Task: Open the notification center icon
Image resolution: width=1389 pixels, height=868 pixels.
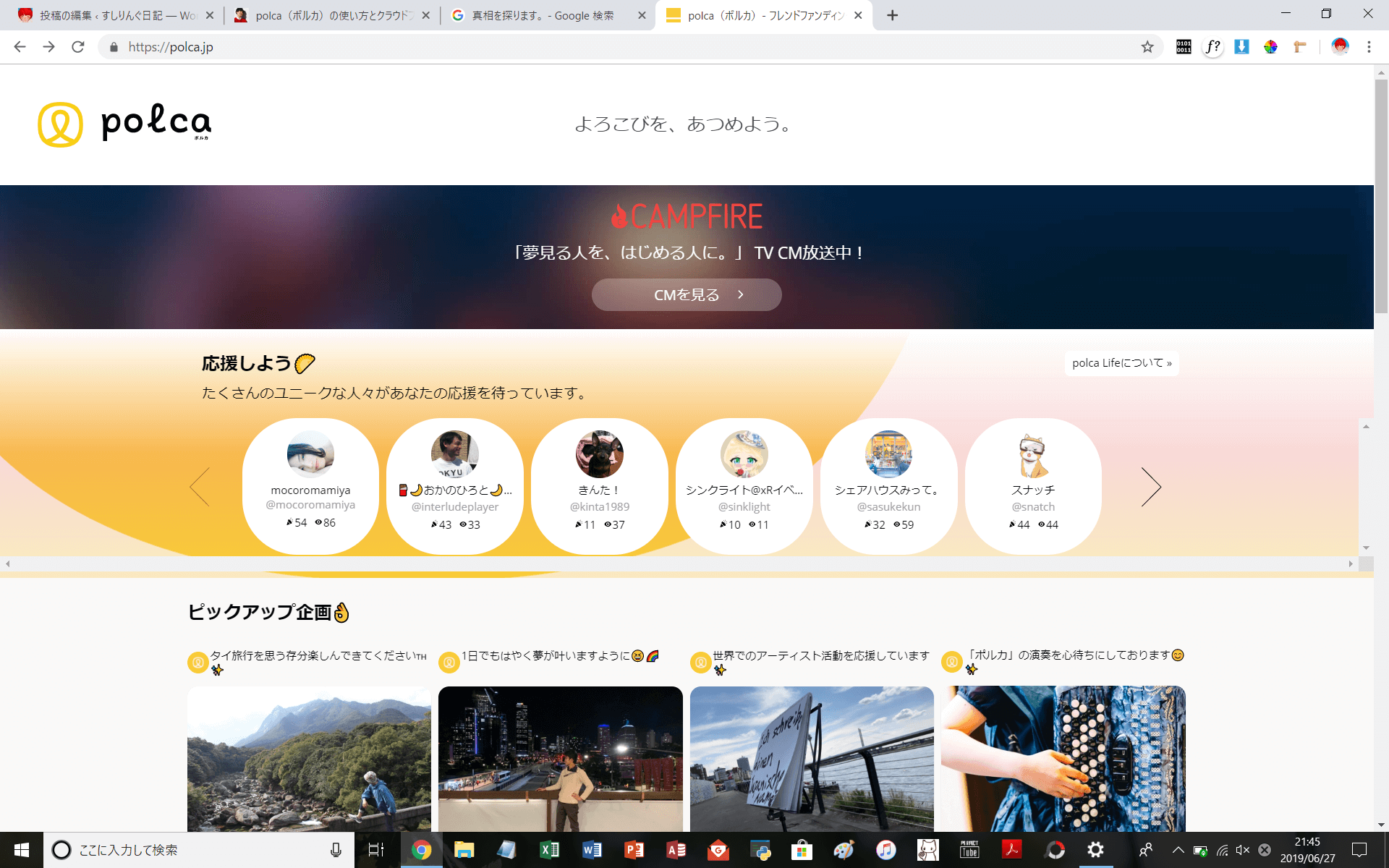Action: (x=1359, y=850)
